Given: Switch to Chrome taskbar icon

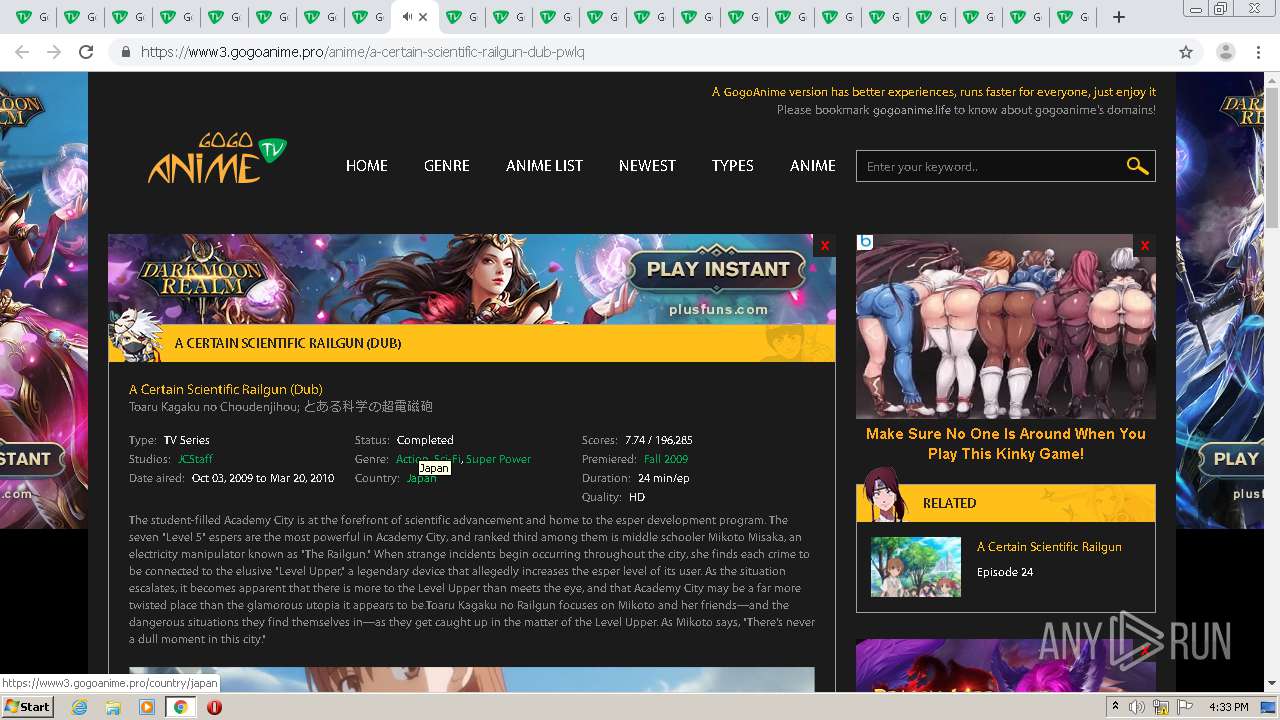Looking at the screenshot, I should [180, 707].
